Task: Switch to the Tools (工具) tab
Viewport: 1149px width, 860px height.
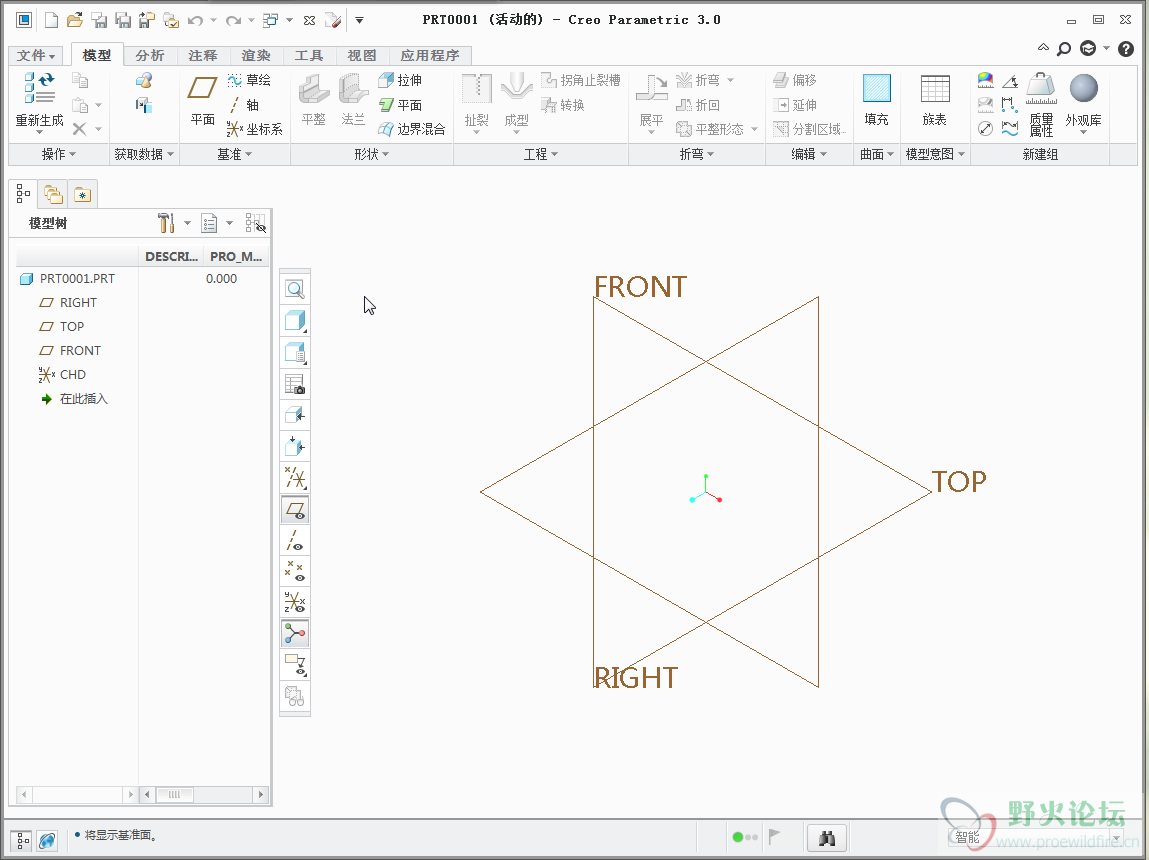Action: [309, 56]
